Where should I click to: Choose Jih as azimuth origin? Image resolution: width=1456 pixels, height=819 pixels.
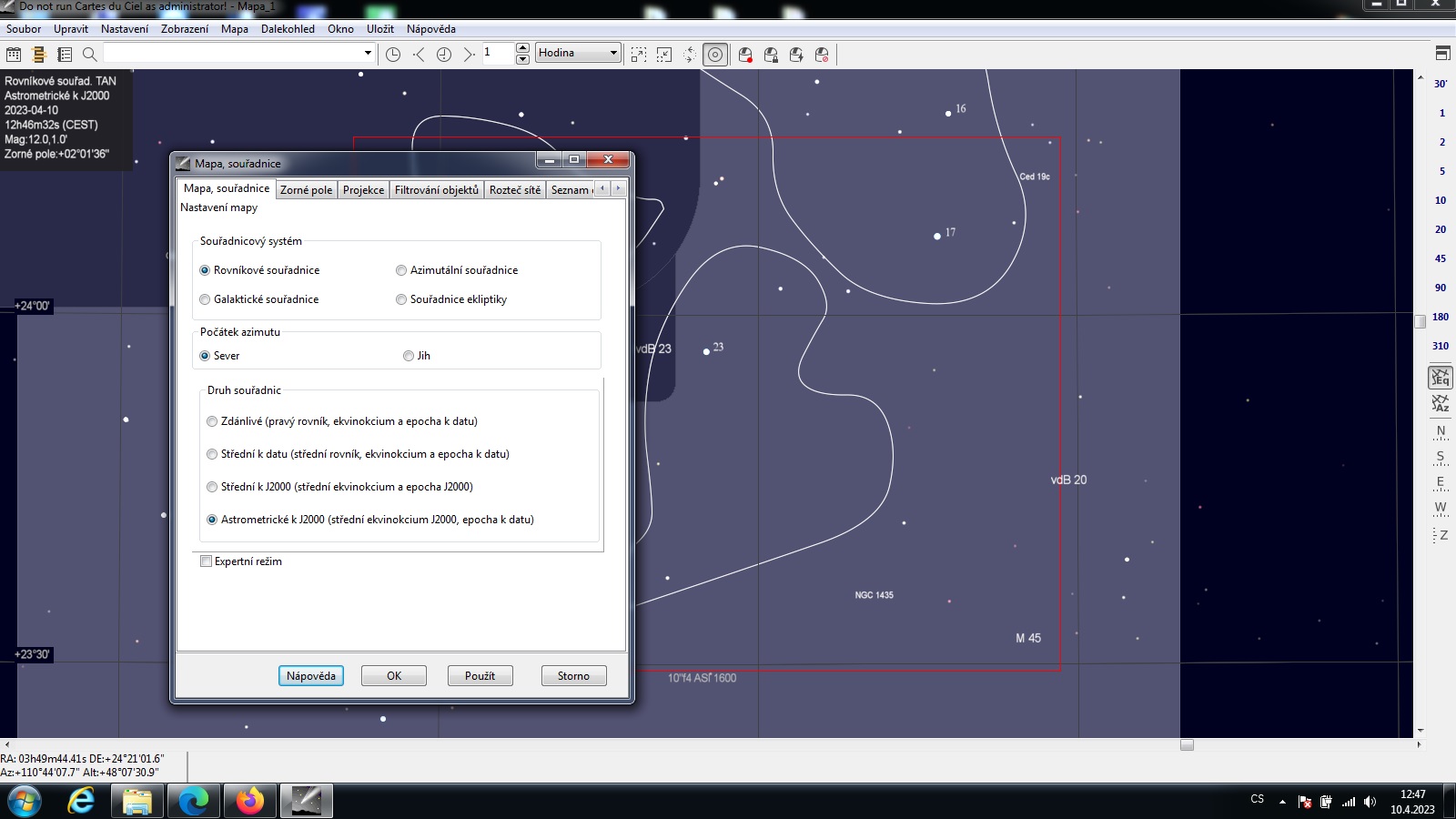point(409,356)
